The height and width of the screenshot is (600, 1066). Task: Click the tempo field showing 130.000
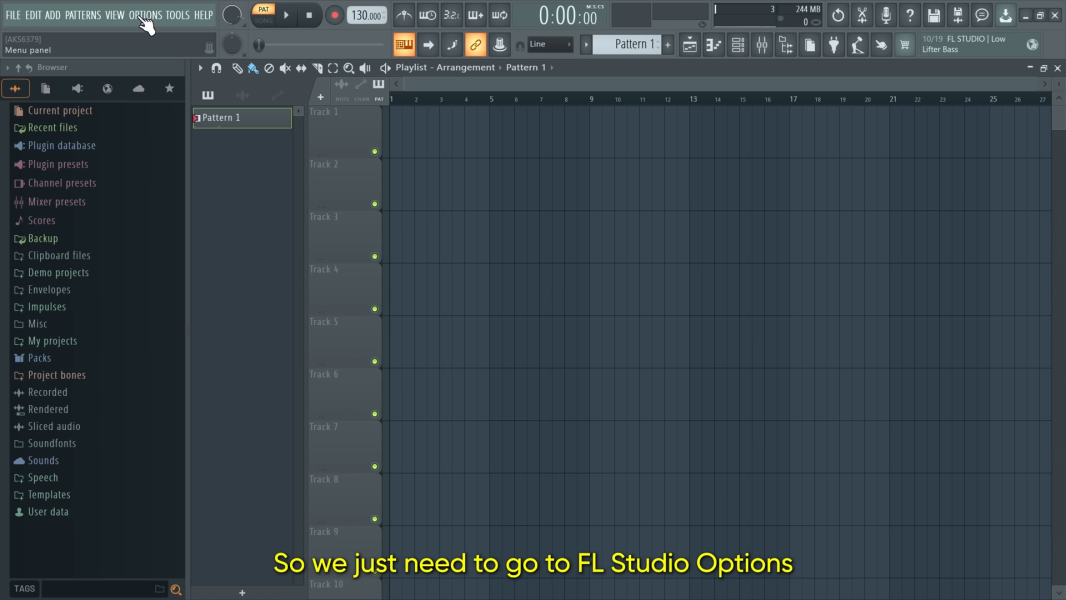tap(367, 15)
